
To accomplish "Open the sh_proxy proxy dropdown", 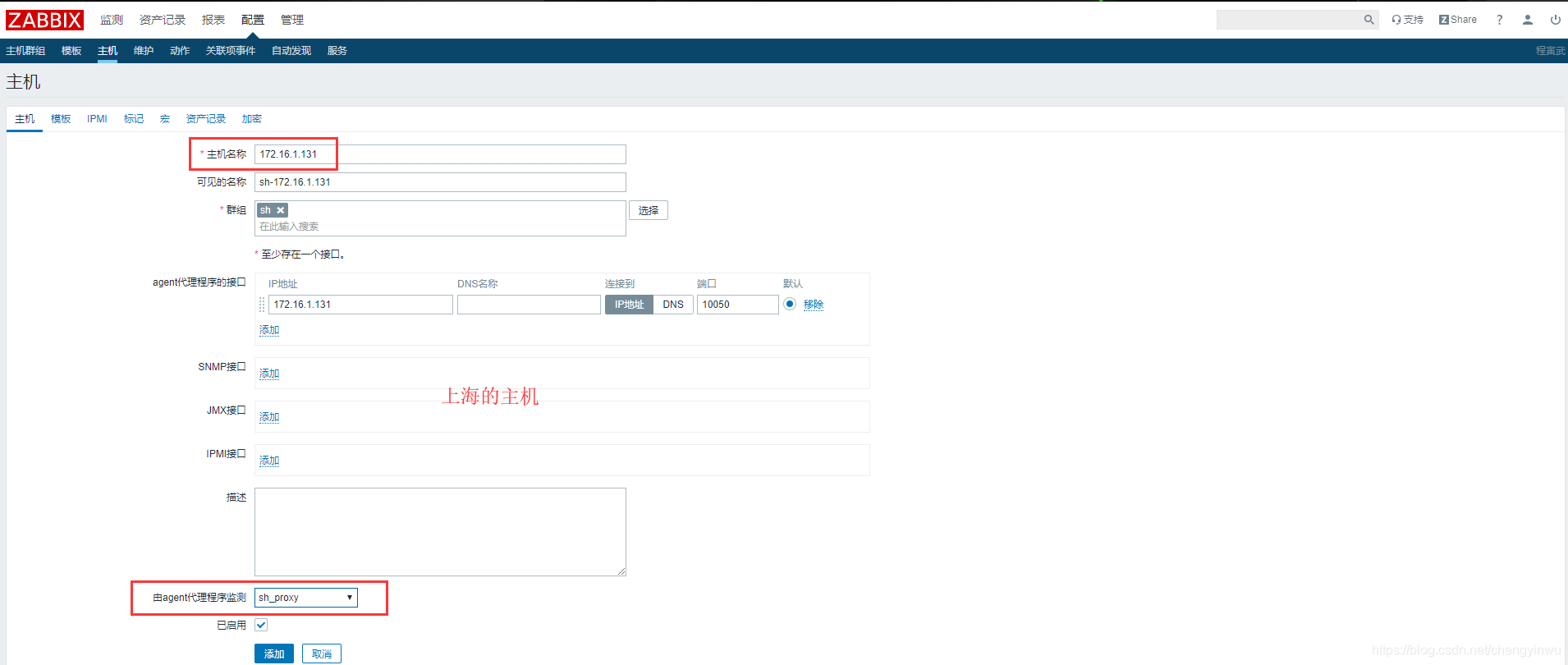I will (306, 598).
